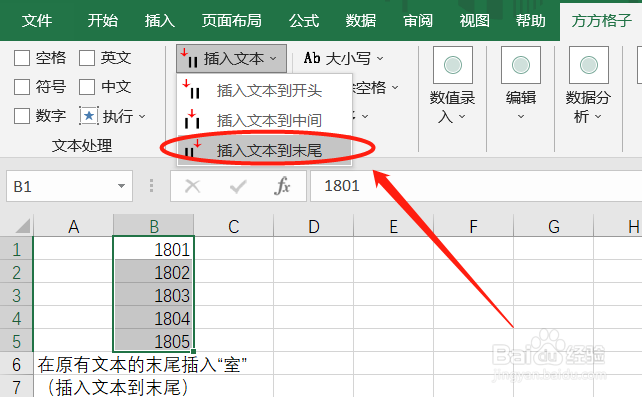Switch to the 开始 ribbon tab
The image size is (642, 397).
[102, 20]
